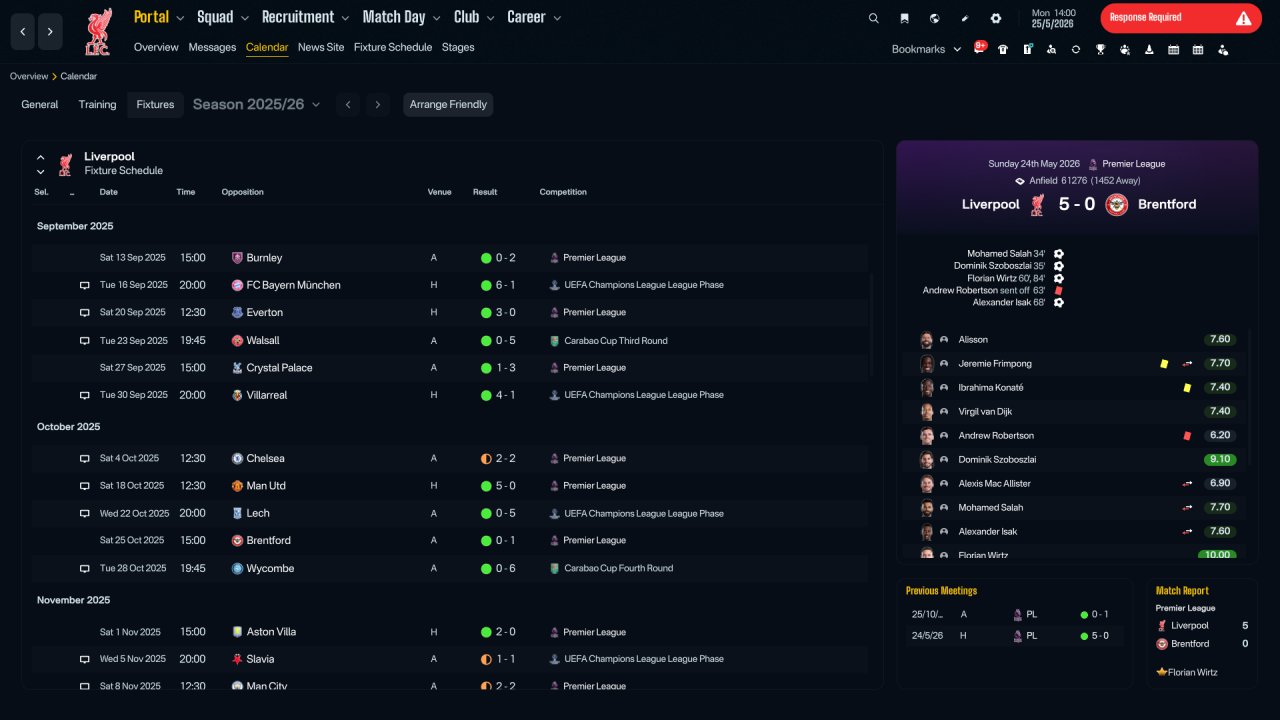
Task: Expand the Portal menu dropdown
Action: [x=180, y=18]
